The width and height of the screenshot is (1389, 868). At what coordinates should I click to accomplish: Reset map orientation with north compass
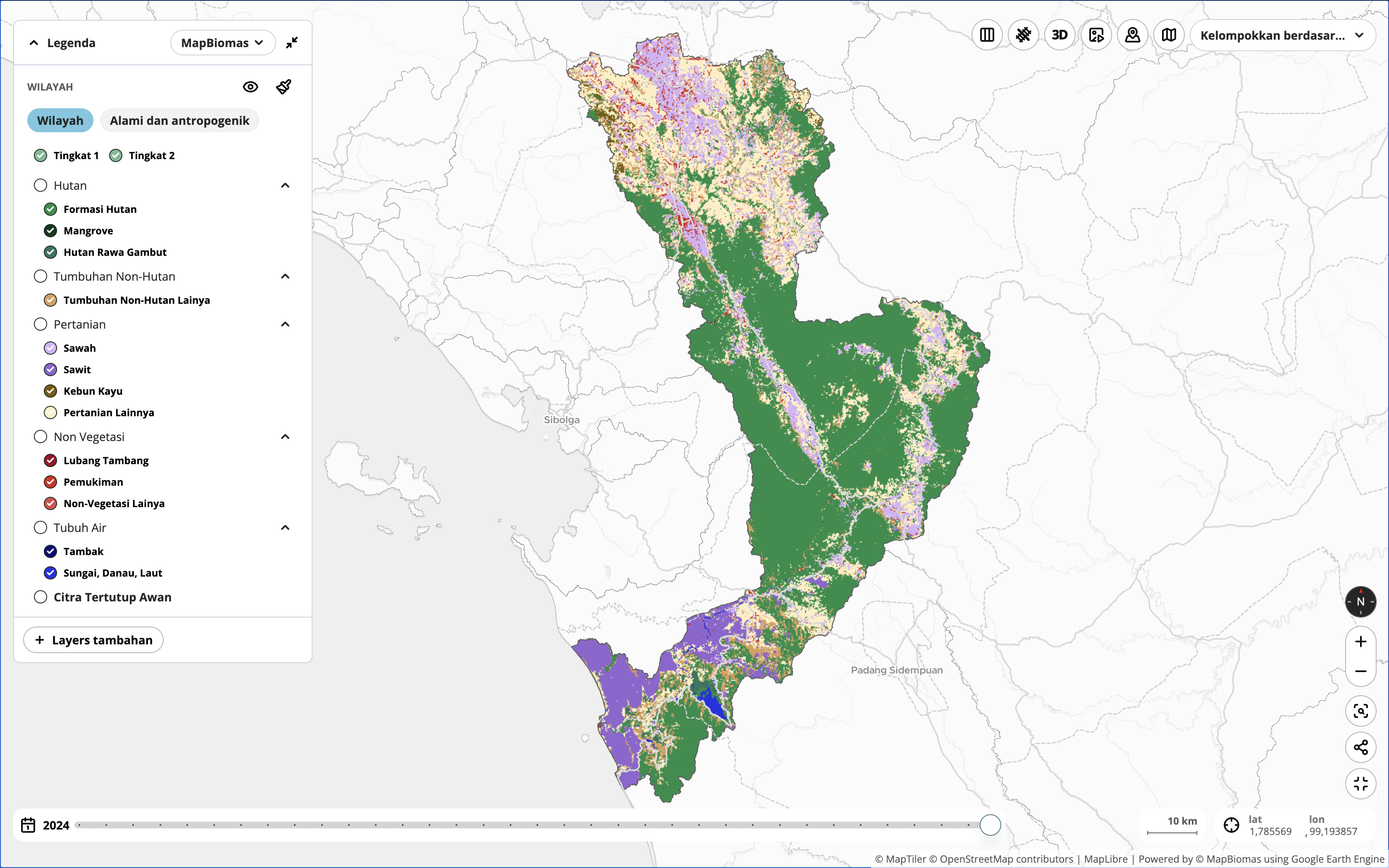tap(1360, 602)
